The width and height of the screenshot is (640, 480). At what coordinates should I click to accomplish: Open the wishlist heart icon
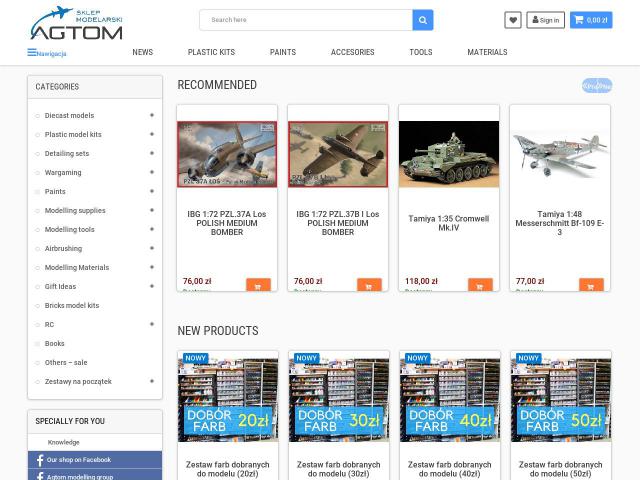click(513, 20)
